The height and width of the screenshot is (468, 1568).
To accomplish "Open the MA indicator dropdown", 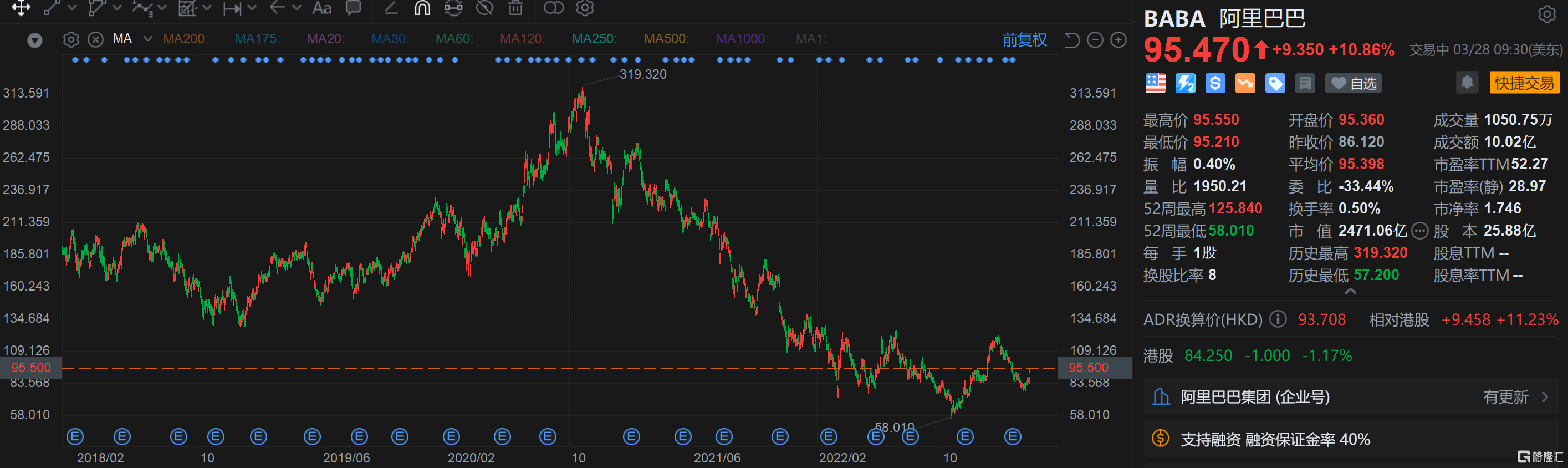I will pos(147,39).
